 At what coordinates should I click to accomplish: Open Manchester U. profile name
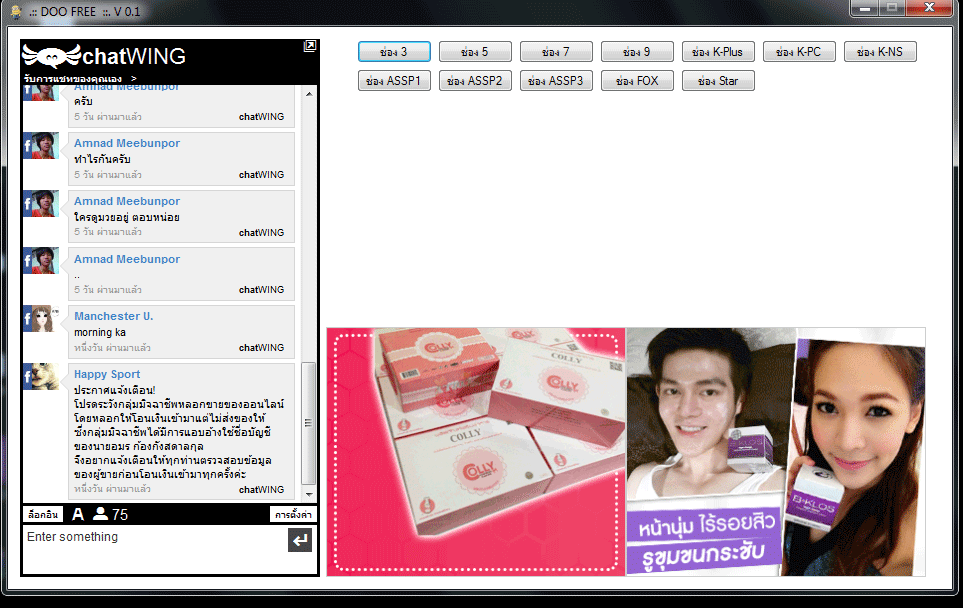(114, 316)
